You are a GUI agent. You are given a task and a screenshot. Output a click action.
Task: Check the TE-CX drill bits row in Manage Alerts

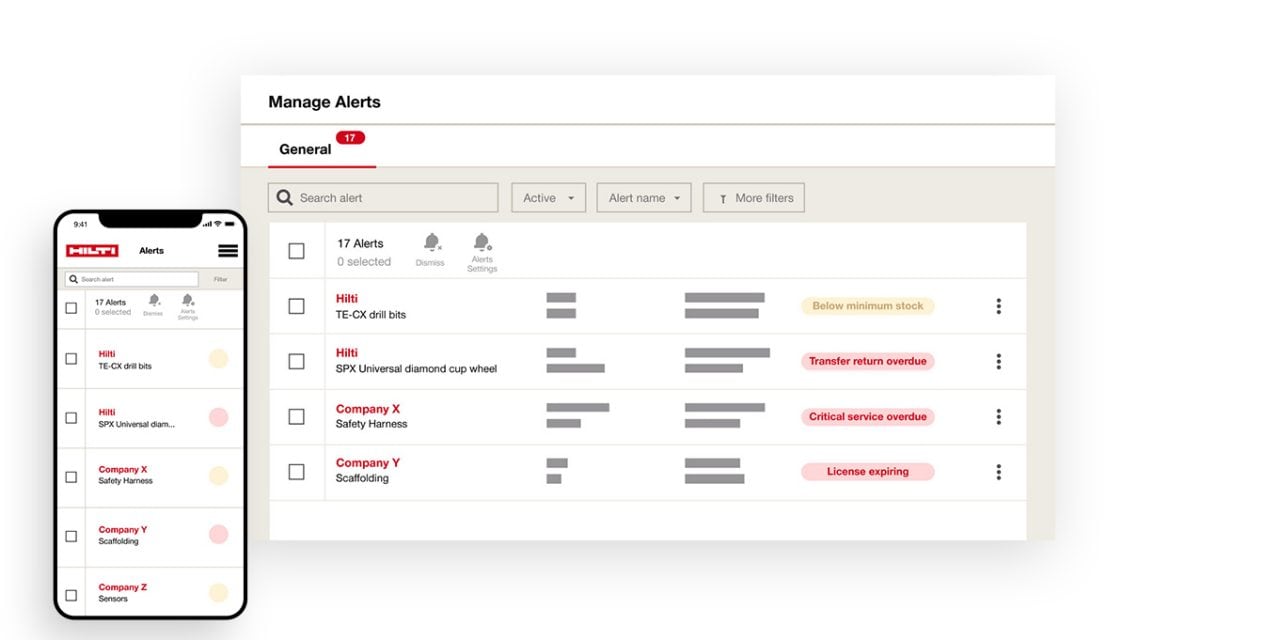pyautogui.click(x=296, y=306)
